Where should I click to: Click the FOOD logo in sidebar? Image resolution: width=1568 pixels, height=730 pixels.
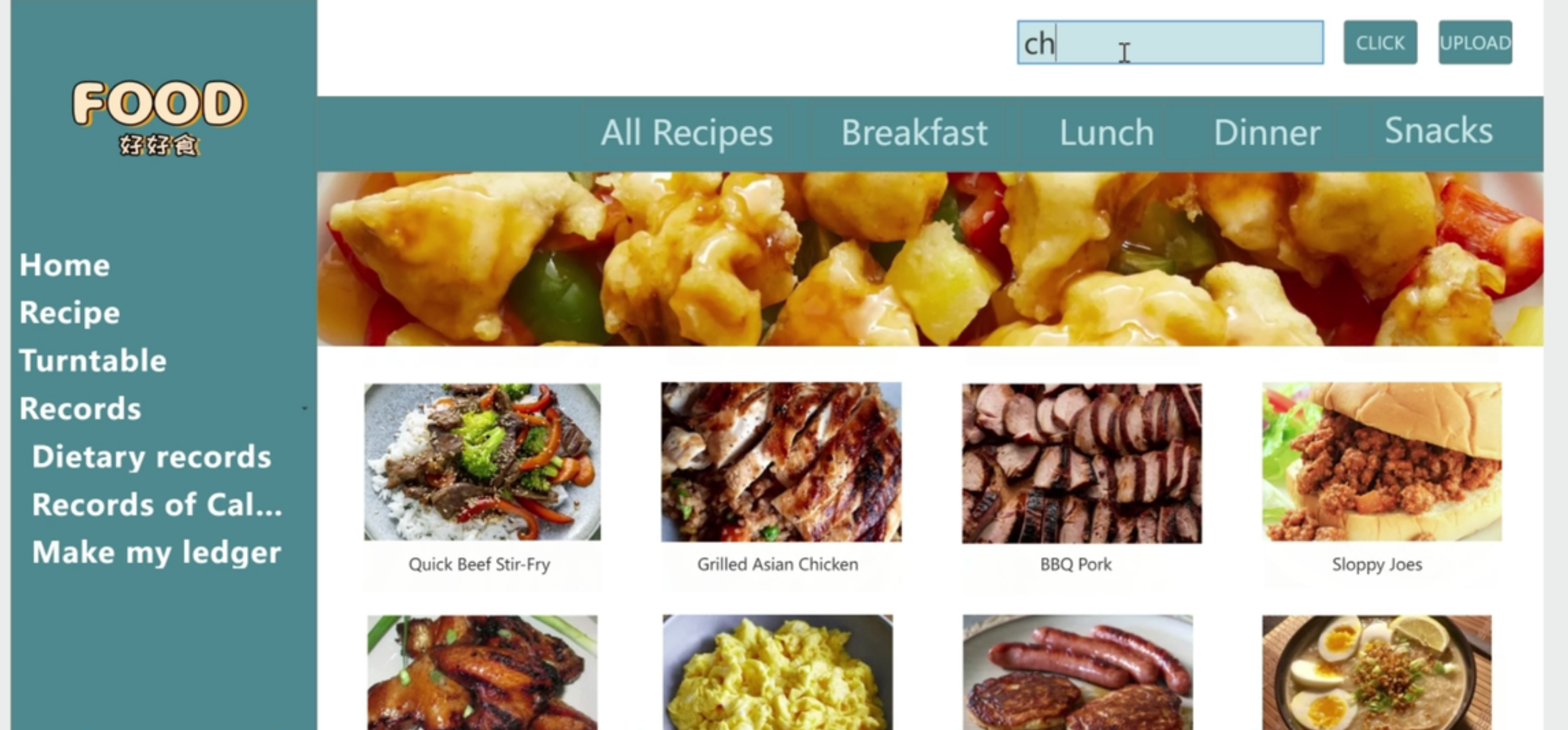pos(159,117)
